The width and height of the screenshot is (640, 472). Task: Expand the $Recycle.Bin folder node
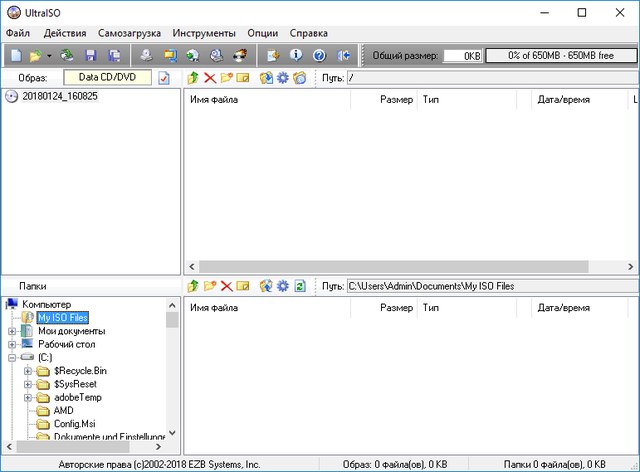(28, 371)
